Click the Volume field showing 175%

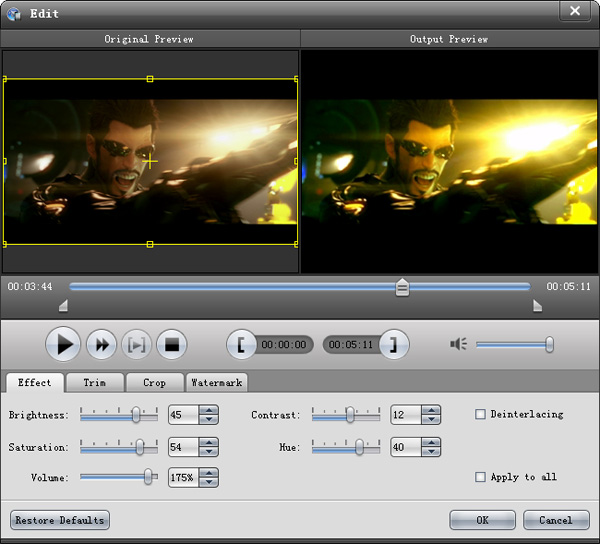184,477
